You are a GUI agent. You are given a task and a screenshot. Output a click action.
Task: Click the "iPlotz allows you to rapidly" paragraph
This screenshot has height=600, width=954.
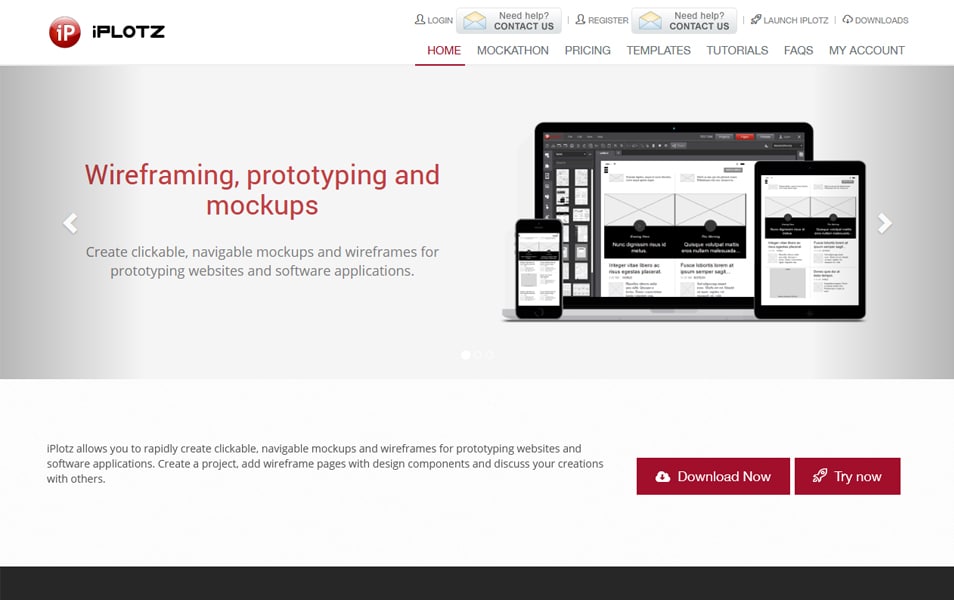325,464
